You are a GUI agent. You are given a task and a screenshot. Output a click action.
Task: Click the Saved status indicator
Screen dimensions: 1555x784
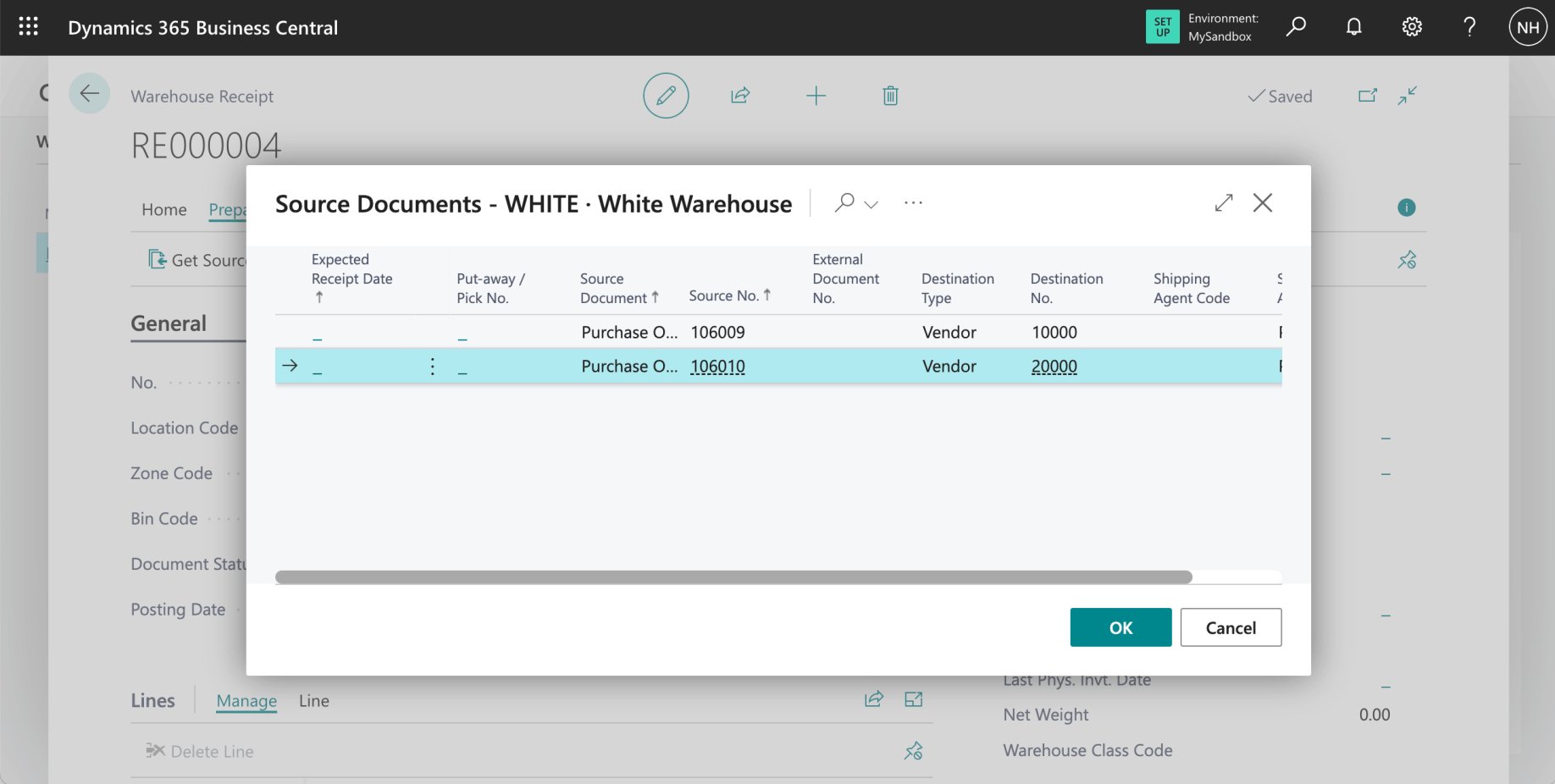[x=1280, y=97]
